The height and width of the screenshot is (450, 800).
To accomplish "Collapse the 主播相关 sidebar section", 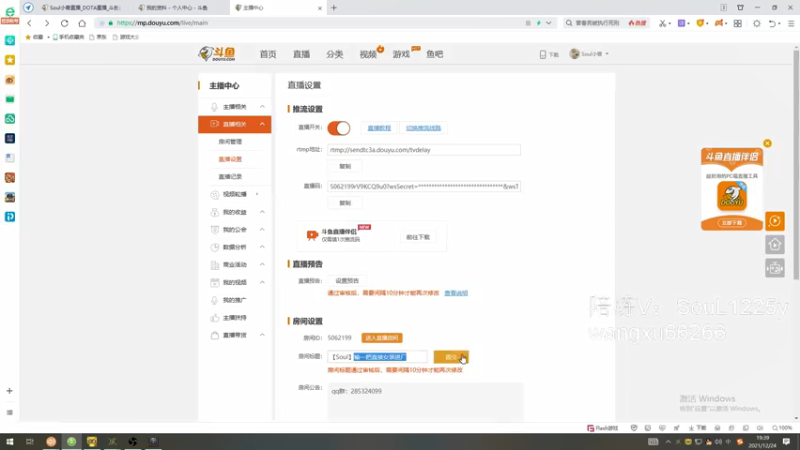I will (x=235, y=107).
